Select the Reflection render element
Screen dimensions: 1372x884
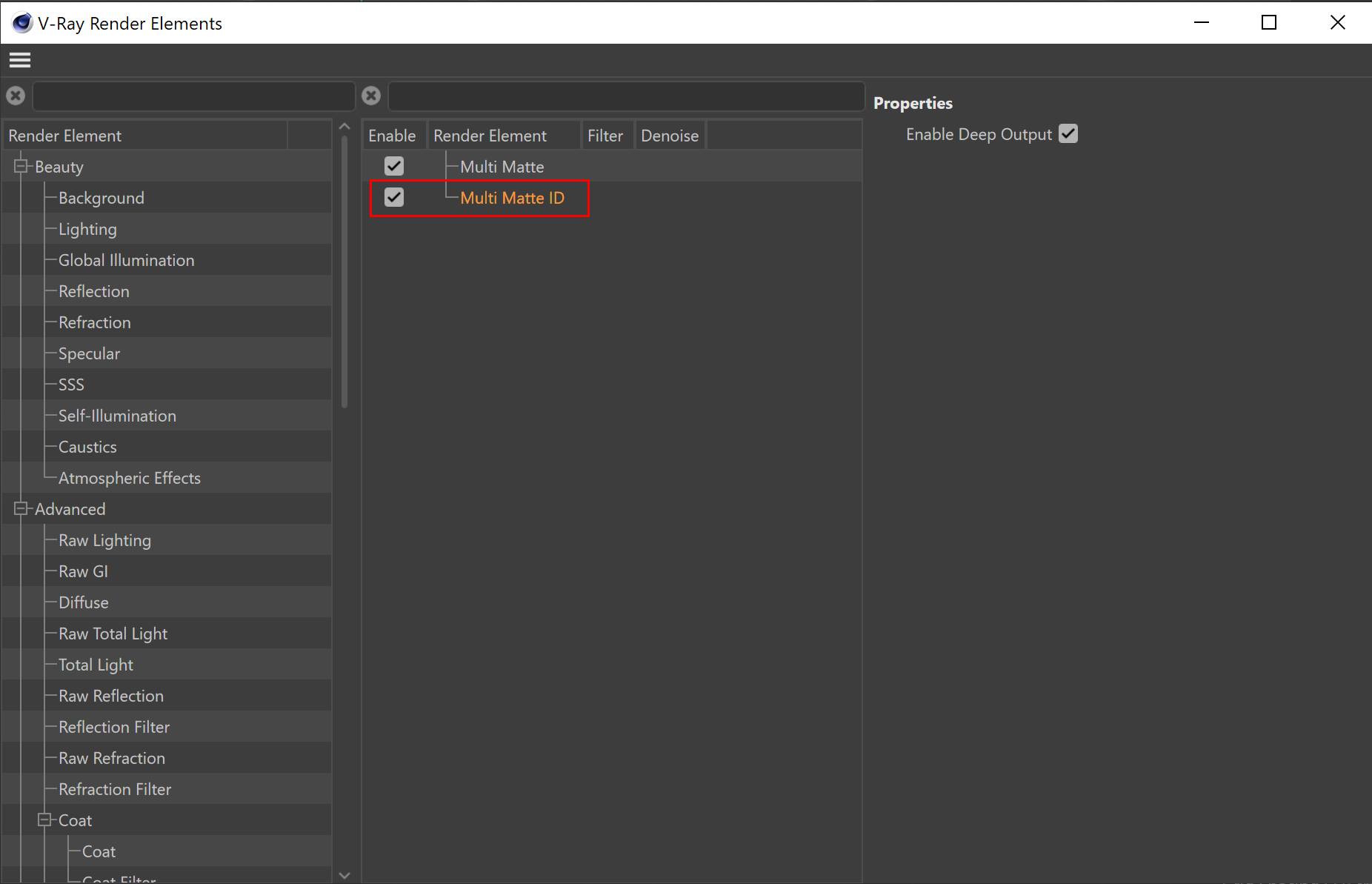(94, 291)
